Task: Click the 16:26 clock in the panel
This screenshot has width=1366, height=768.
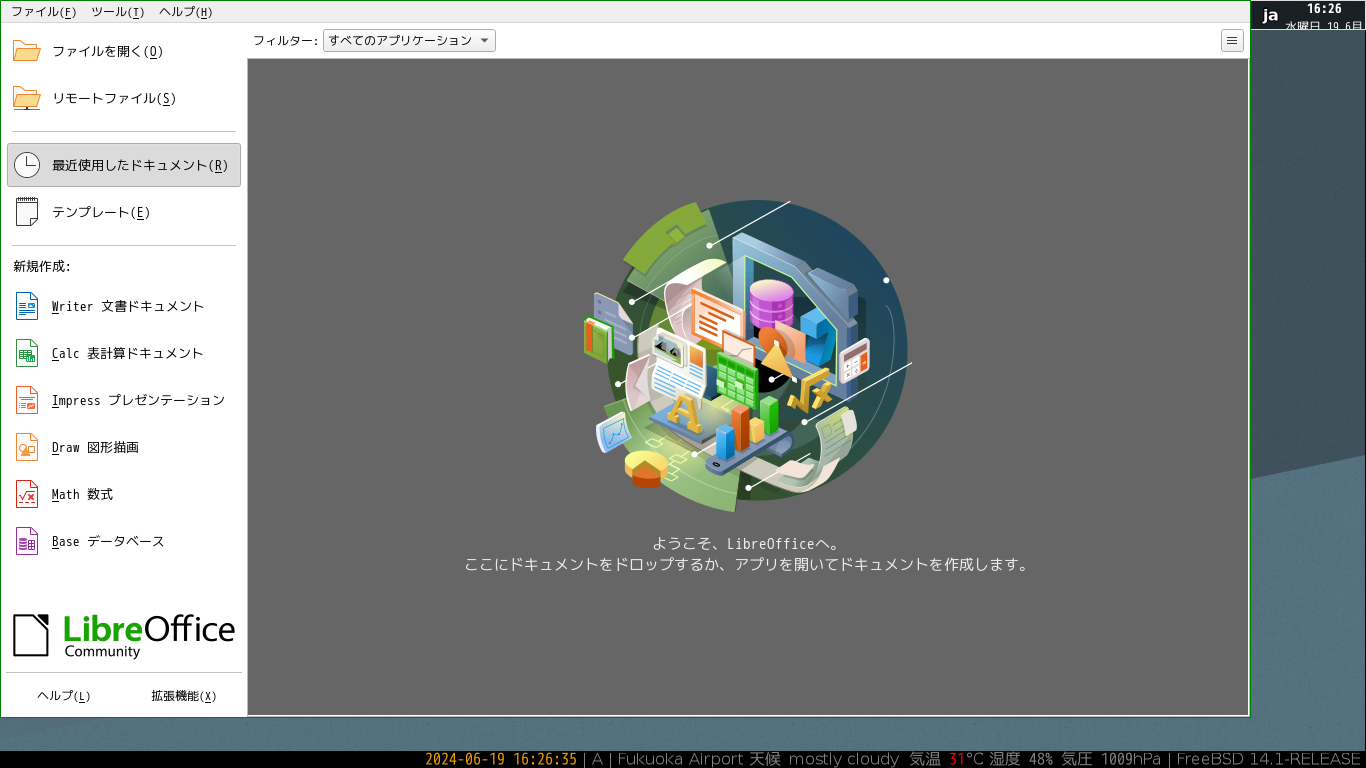Action: coord(1324,9)
